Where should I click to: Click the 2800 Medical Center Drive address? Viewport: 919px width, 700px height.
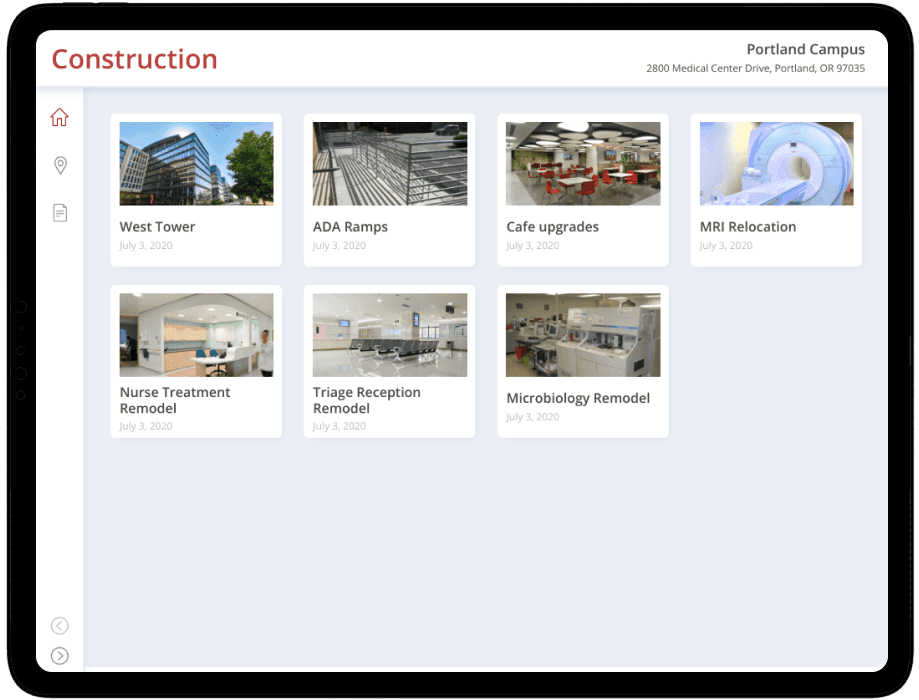point(755,69)
